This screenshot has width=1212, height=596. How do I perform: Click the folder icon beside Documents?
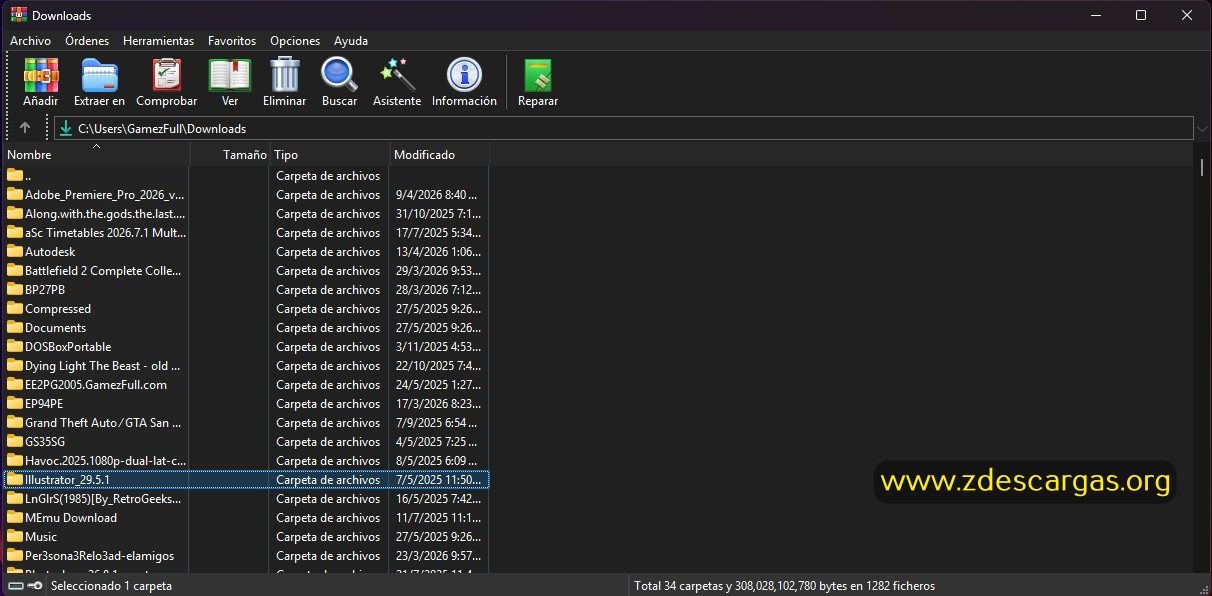15,327
